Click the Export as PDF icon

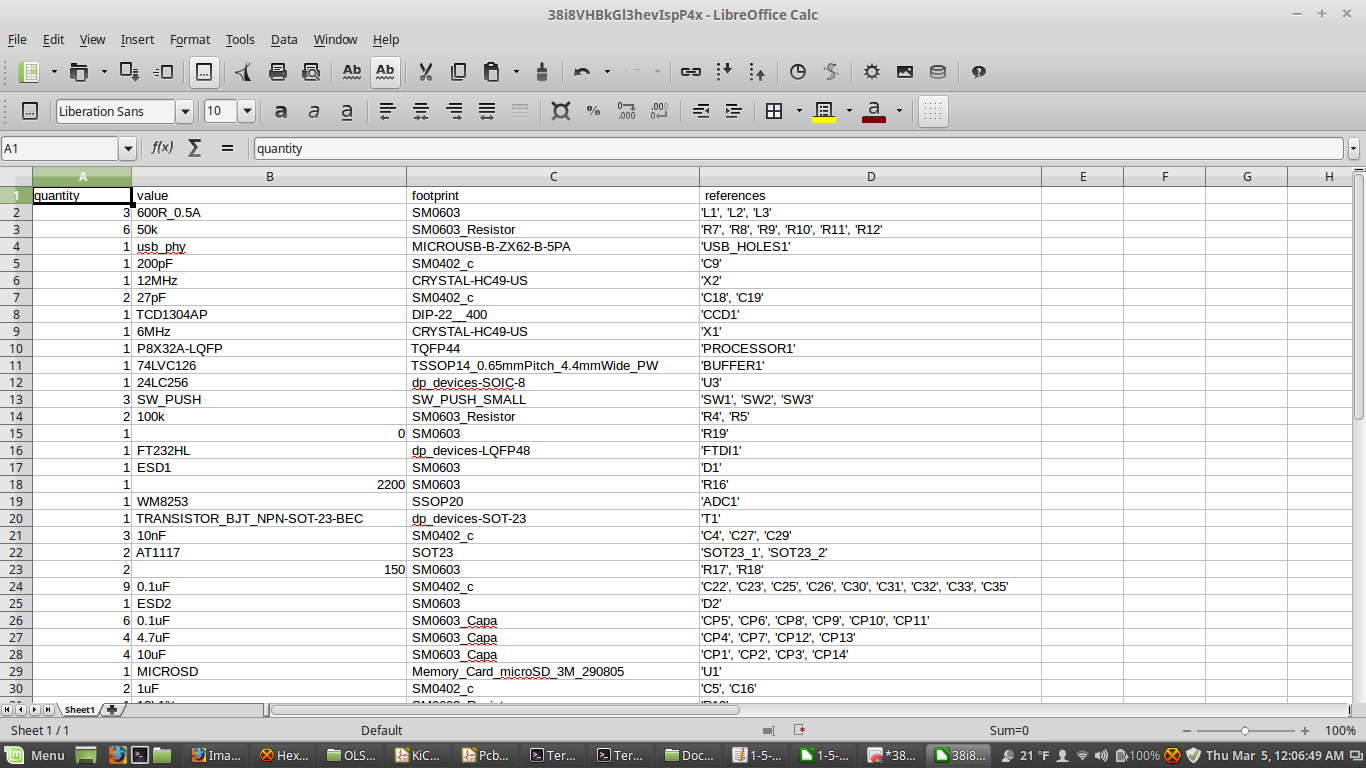[x=243, y=72]
